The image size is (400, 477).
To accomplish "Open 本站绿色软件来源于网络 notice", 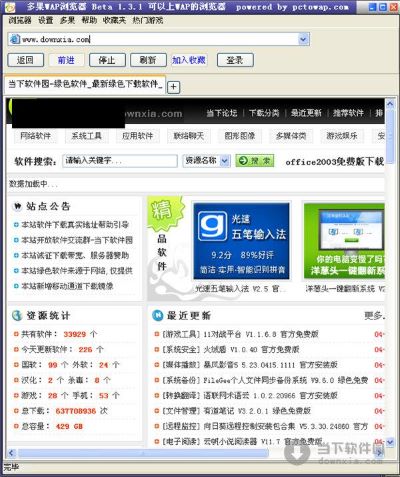I will pos(77,271).
